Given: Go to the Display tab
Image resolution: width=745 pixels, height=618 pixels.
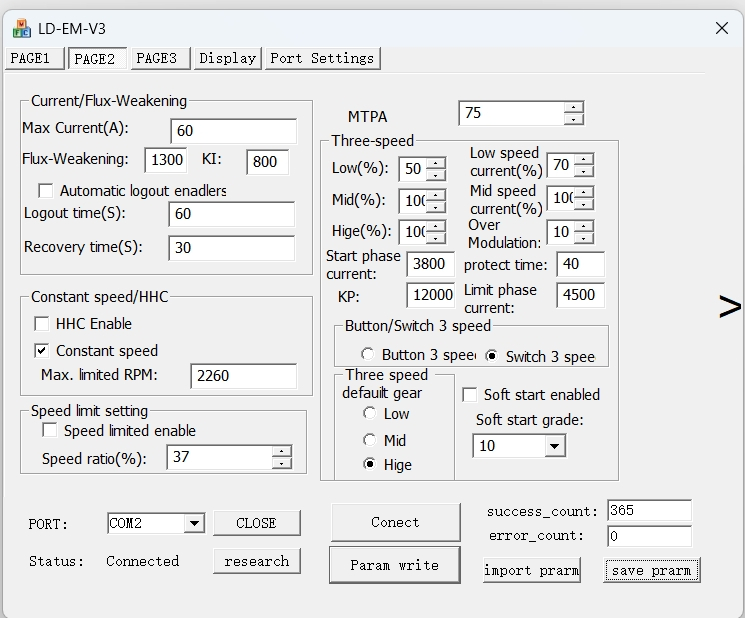Looking at the screenshot, I should (228, 58).
